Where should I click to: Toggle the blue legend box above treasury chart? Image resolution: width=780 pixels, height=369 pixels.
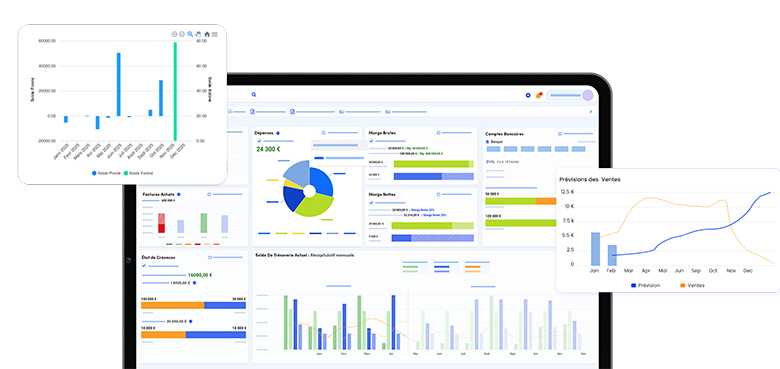(x=446, y=267)
